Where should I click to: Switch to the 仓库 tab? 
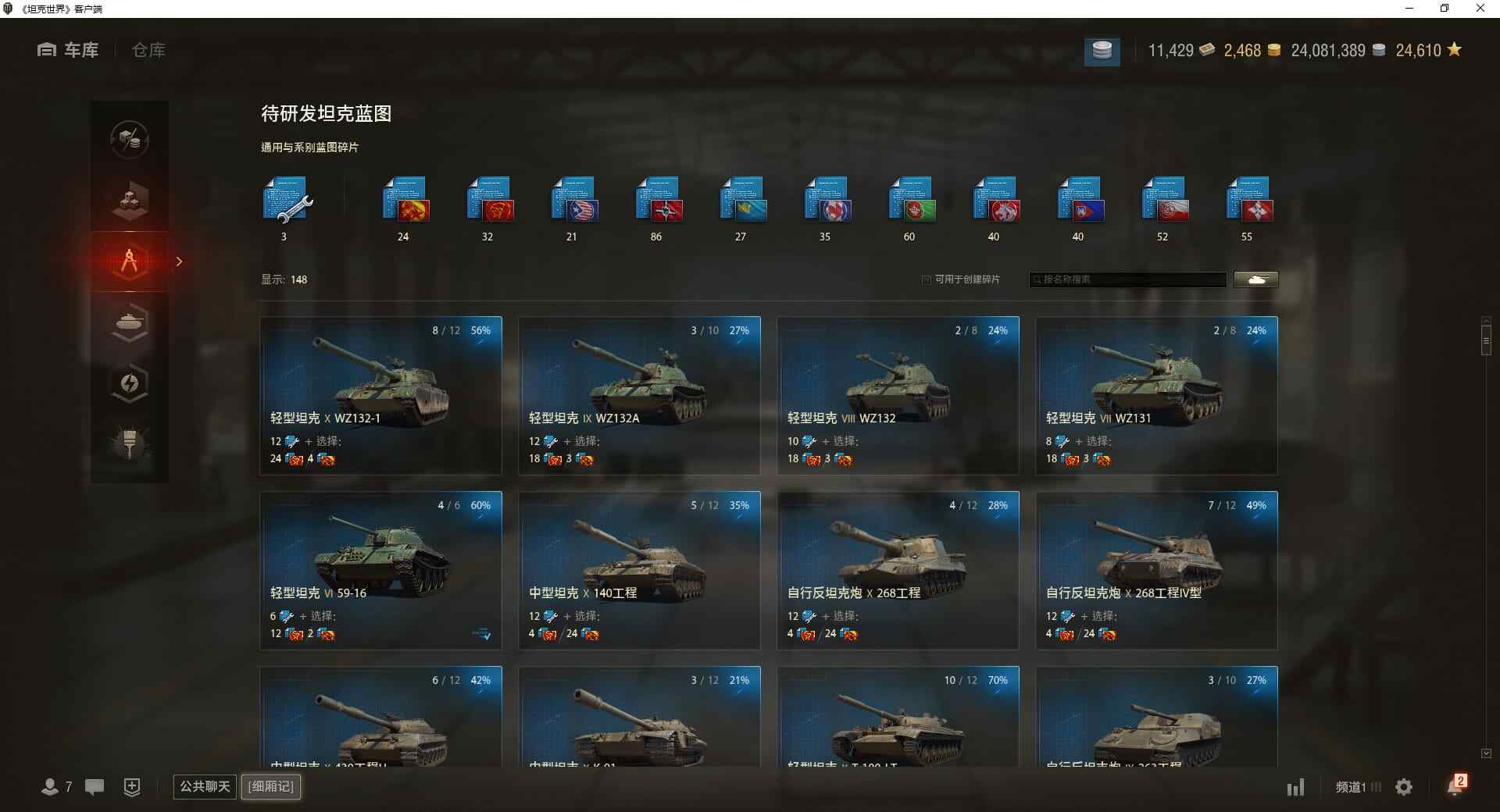click(x=148, y=51)
